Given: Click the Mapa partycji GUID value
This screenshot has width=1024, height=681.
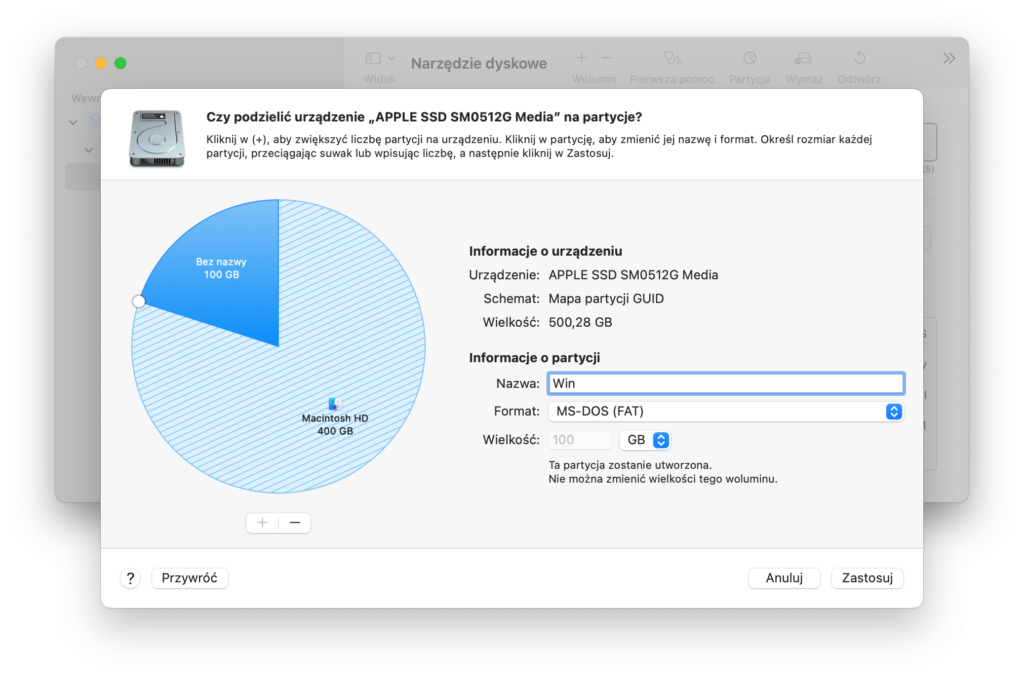Looking at the screenshot, I should tap(606, 298).
